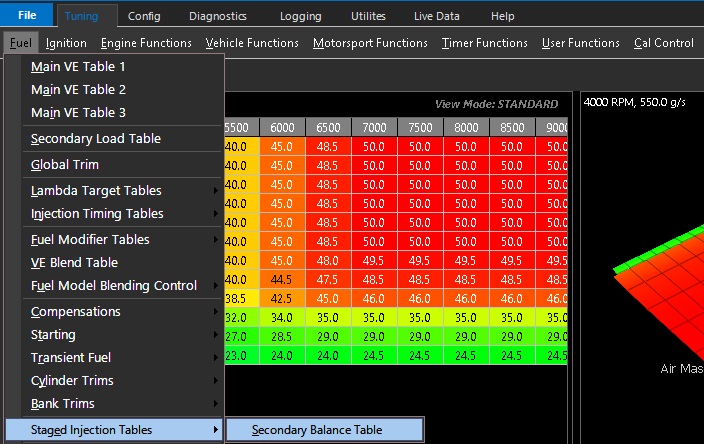Image resolution: width=704 pixels, height=444 pixels.
Task: Switch to the Config tab
Action: click(x=144, y=16)
